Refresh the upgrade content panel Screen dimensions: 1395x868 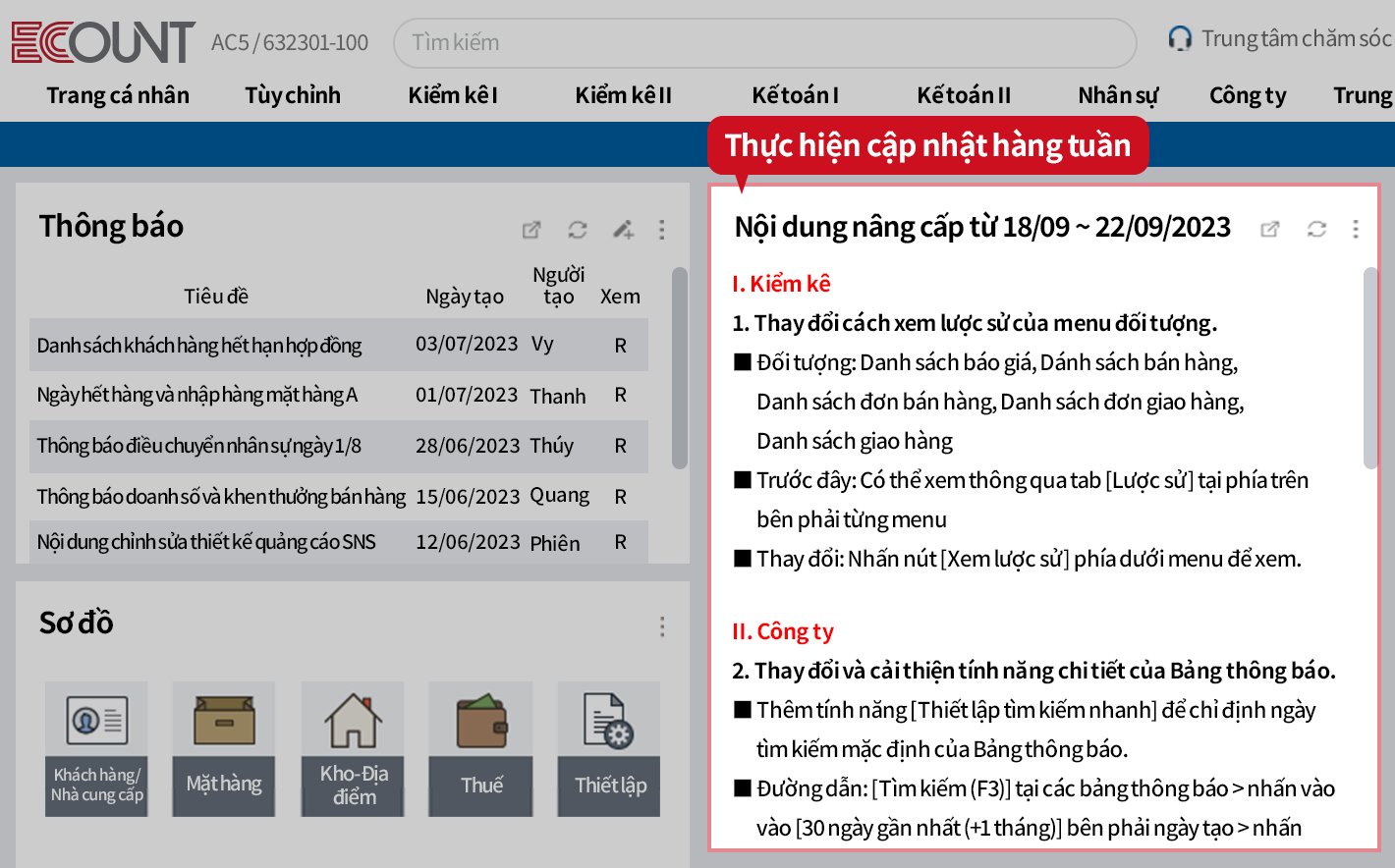point(1316,229)
